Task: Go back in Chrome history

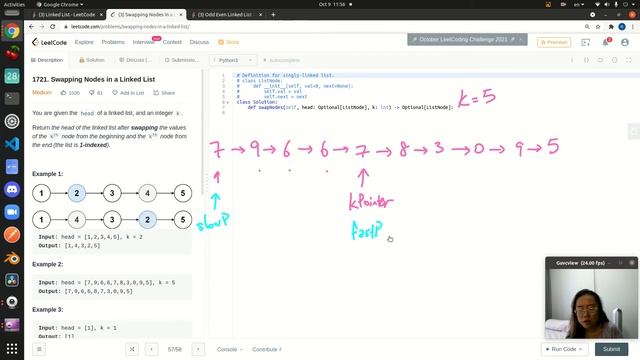Action: tap(31, 27)
